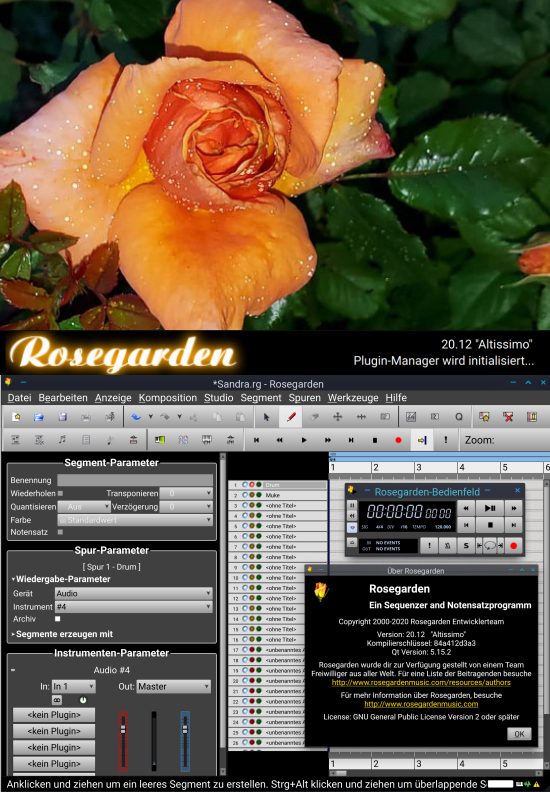This screenshot has height=792, width=550.
Task: Open the Quantisieren dropdown
Action: [x=84, y=506]
